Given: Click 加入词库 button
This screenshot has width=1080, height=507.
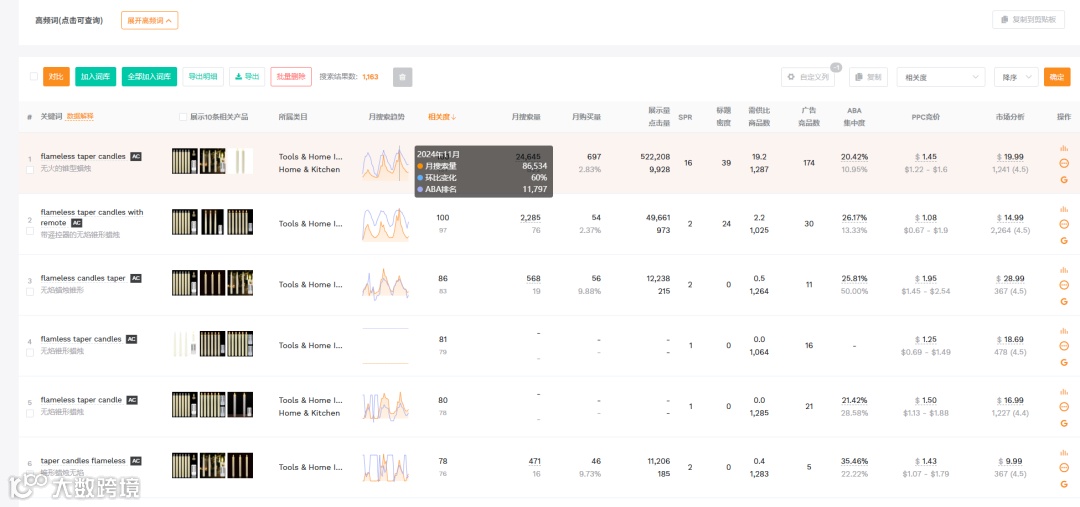Looking at the screenshot, I should (96, 76).
